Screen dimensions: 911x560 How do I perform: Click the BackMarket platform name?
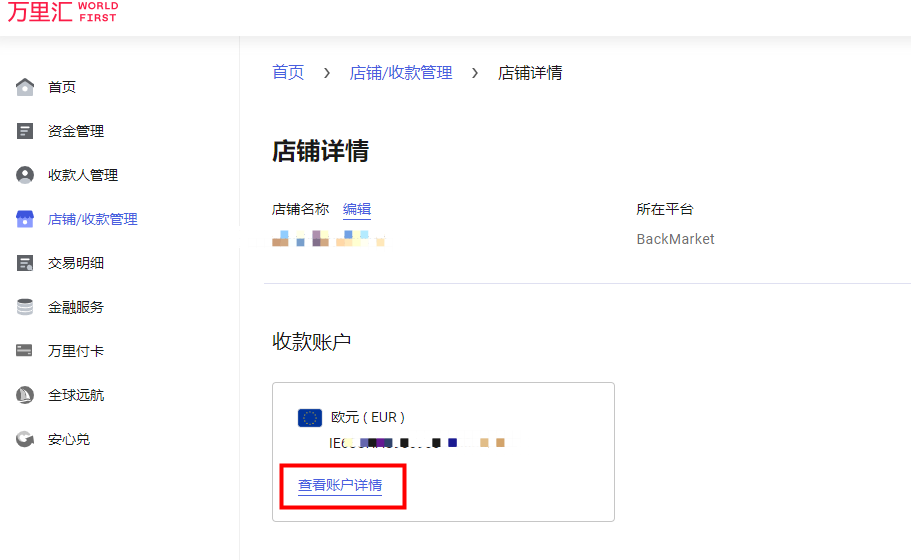tap(676, 239)
